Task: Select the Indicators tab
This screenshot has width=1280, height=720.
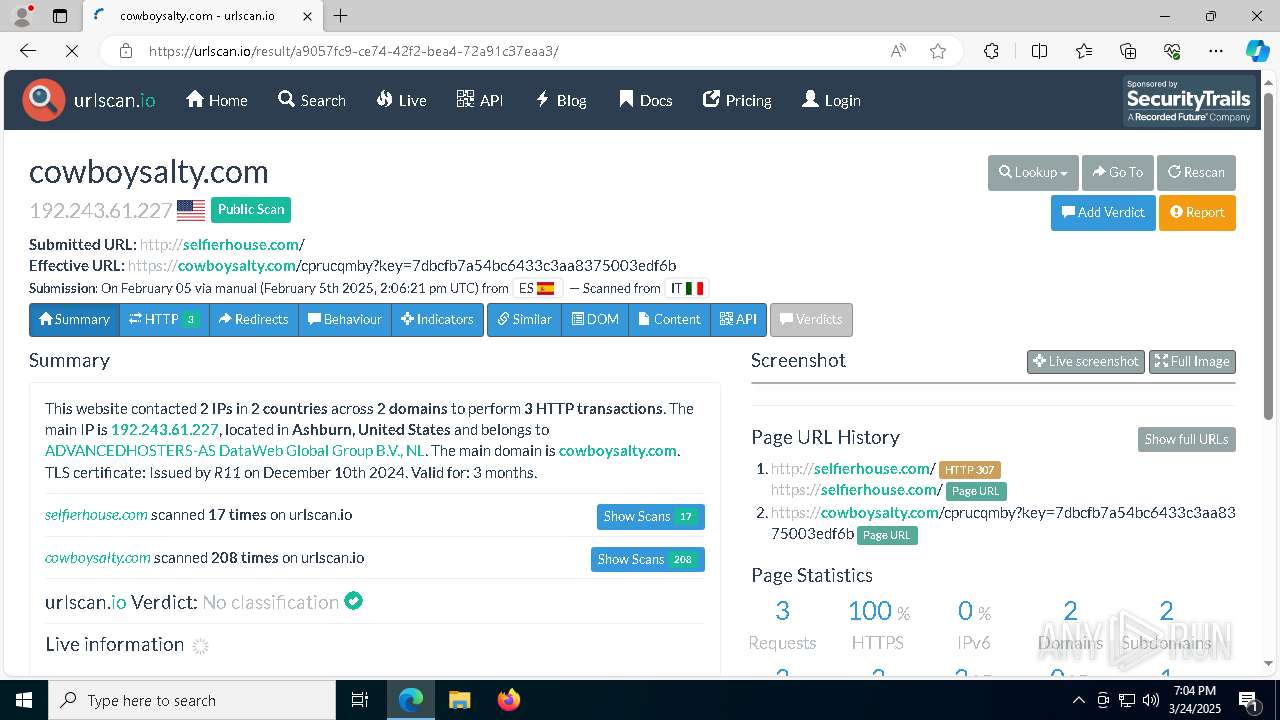Action: pos(437,319)
